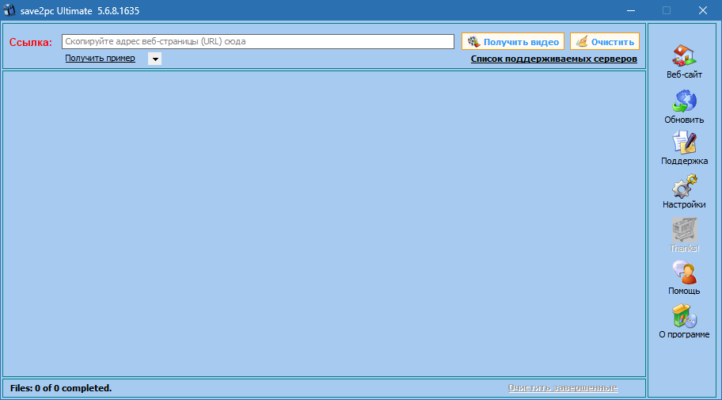This screenshot has height=400, width=722.
Task: Minimize the save2pc window
Action: [631, 10]
